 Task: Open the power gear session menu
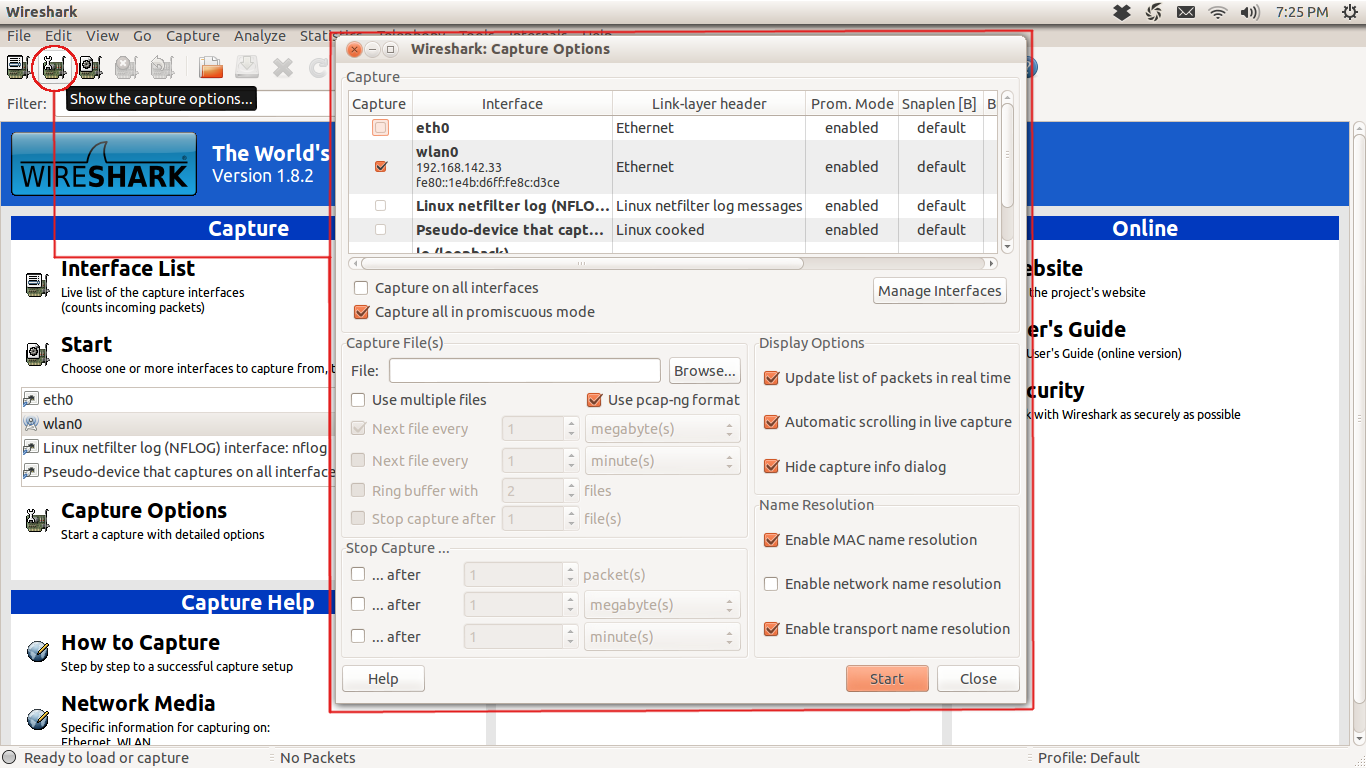tap(1348, 12)
